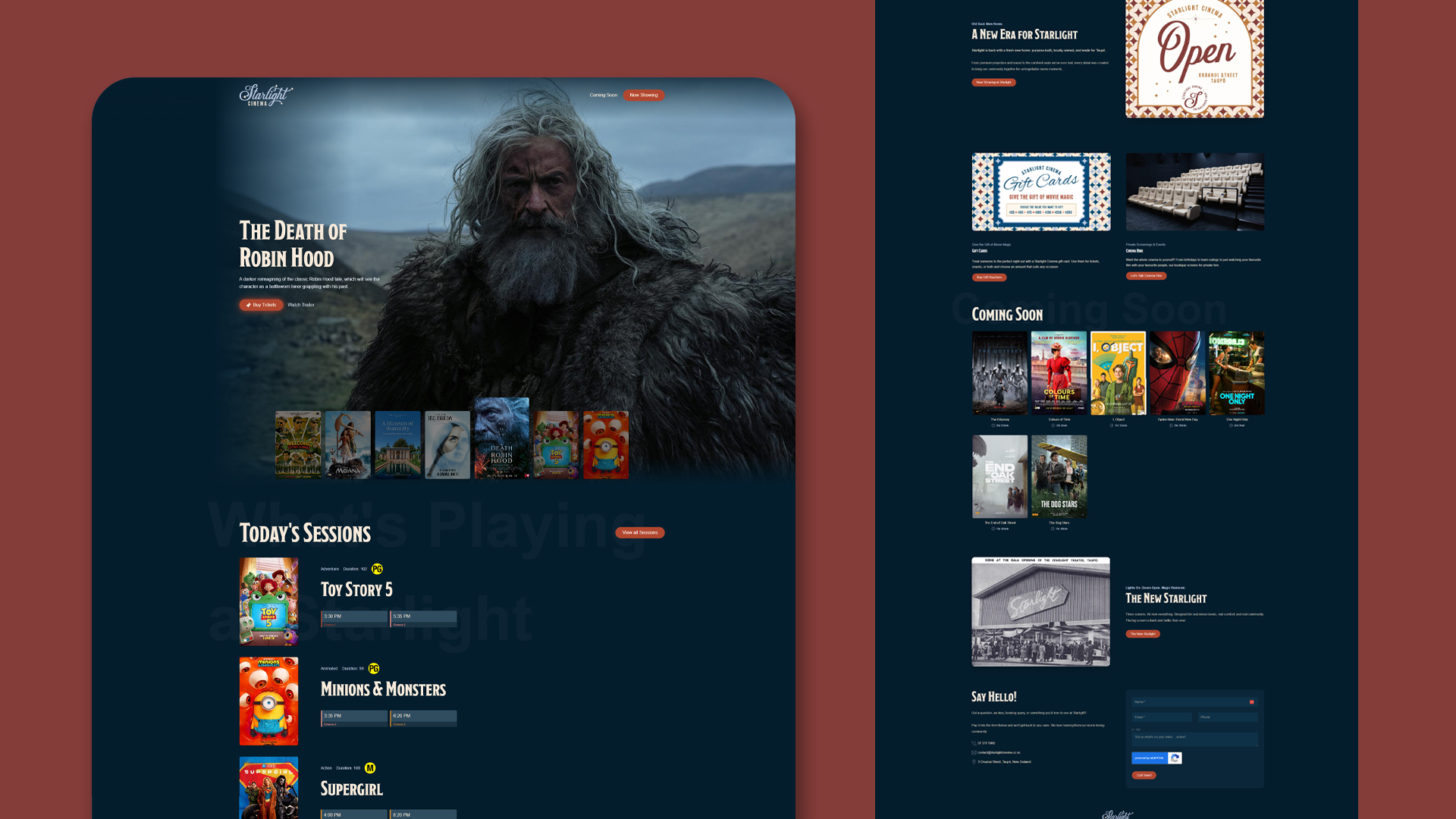Book the Toy Story 5 3:30 PM session
The height and width of the screenshot is (819, 1456).
pos(354,619)
